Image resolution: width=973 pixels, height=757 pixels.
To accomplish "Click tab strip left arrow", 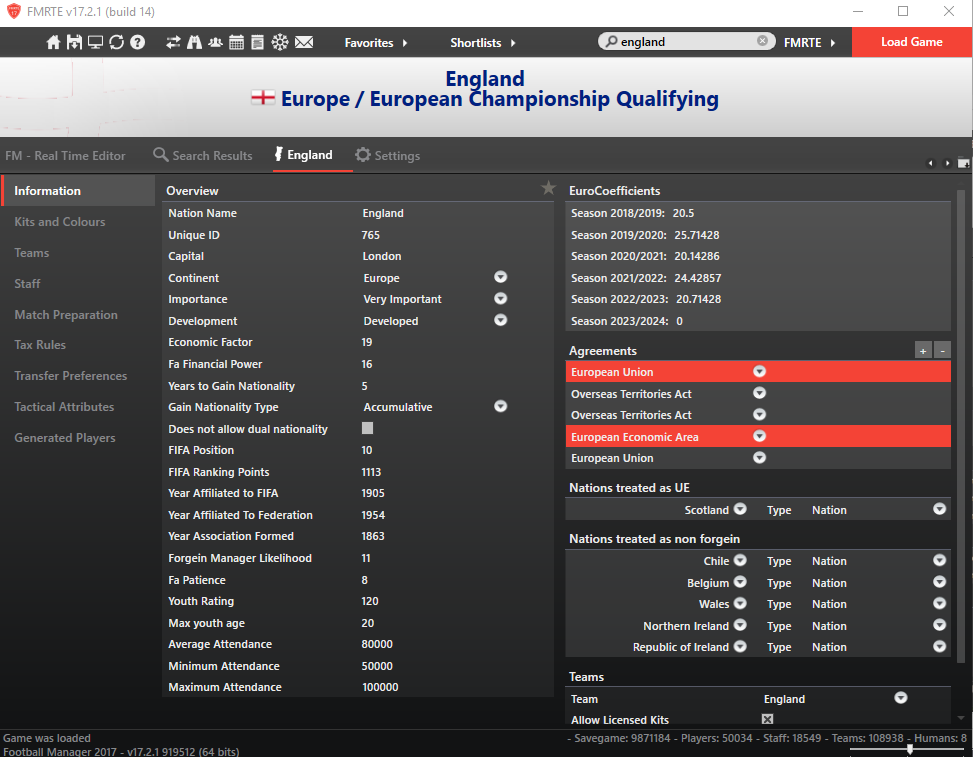I will [x=930, y=163].
